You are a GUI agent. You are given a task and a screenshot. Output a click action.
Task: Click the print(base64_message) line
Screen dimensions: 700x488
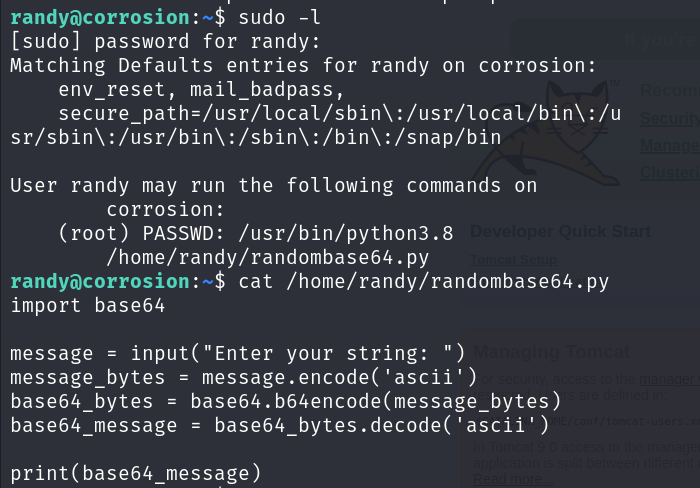pyautogui.click(x=135, y=473)
